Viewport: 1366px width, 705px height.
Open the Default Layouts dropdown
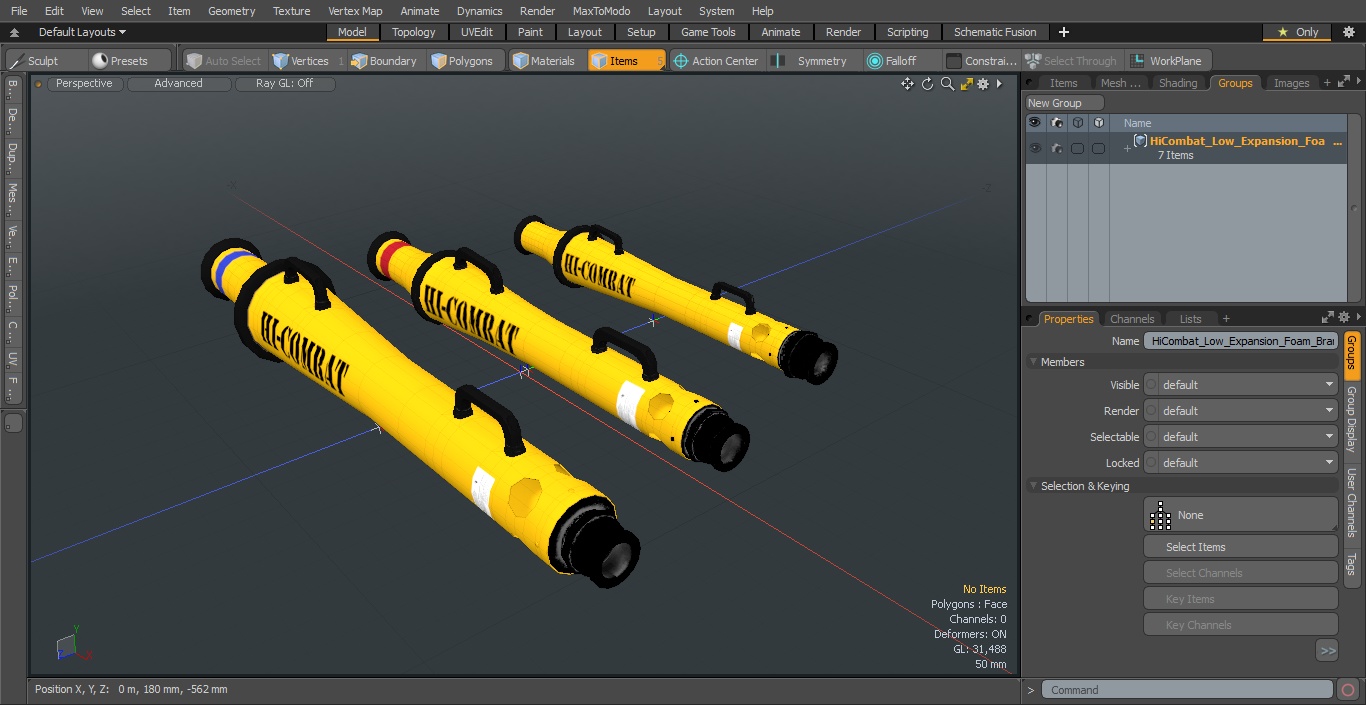[x=82, y=32]
